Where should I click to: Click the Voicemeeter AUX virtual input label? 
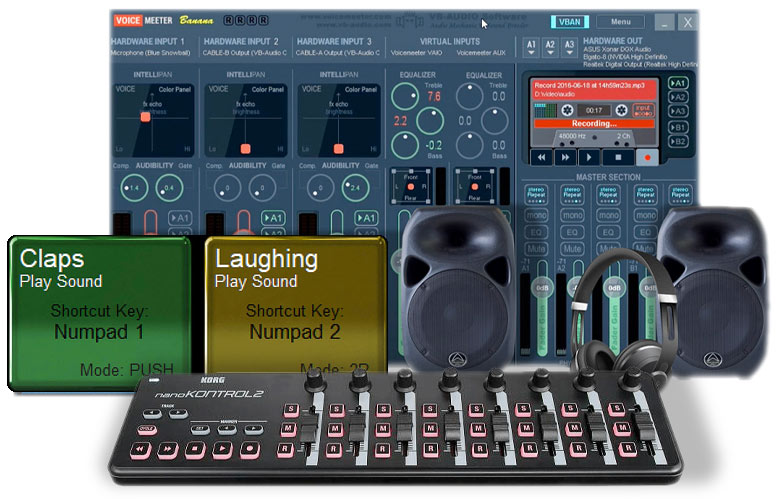point(481,53)
